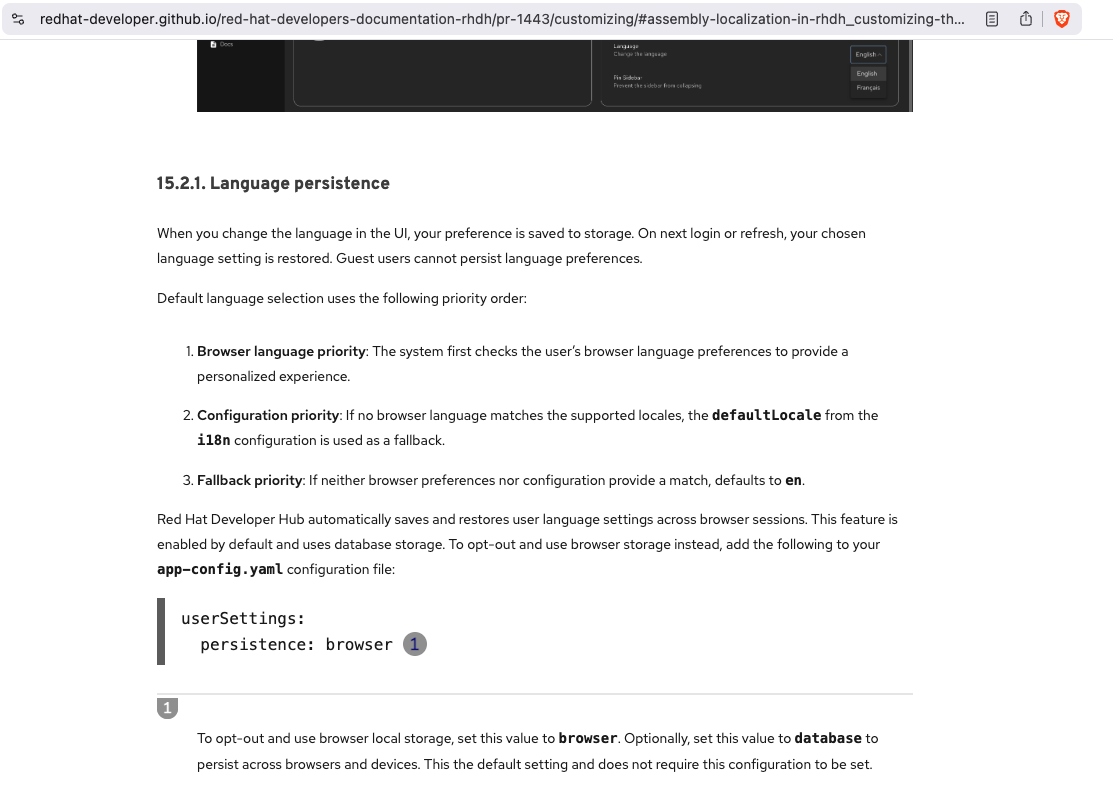Image resolution: width=1113 pixels, height=797 pixels.
Task: Click the Configuration priority bold text
Action: point(268,415)
